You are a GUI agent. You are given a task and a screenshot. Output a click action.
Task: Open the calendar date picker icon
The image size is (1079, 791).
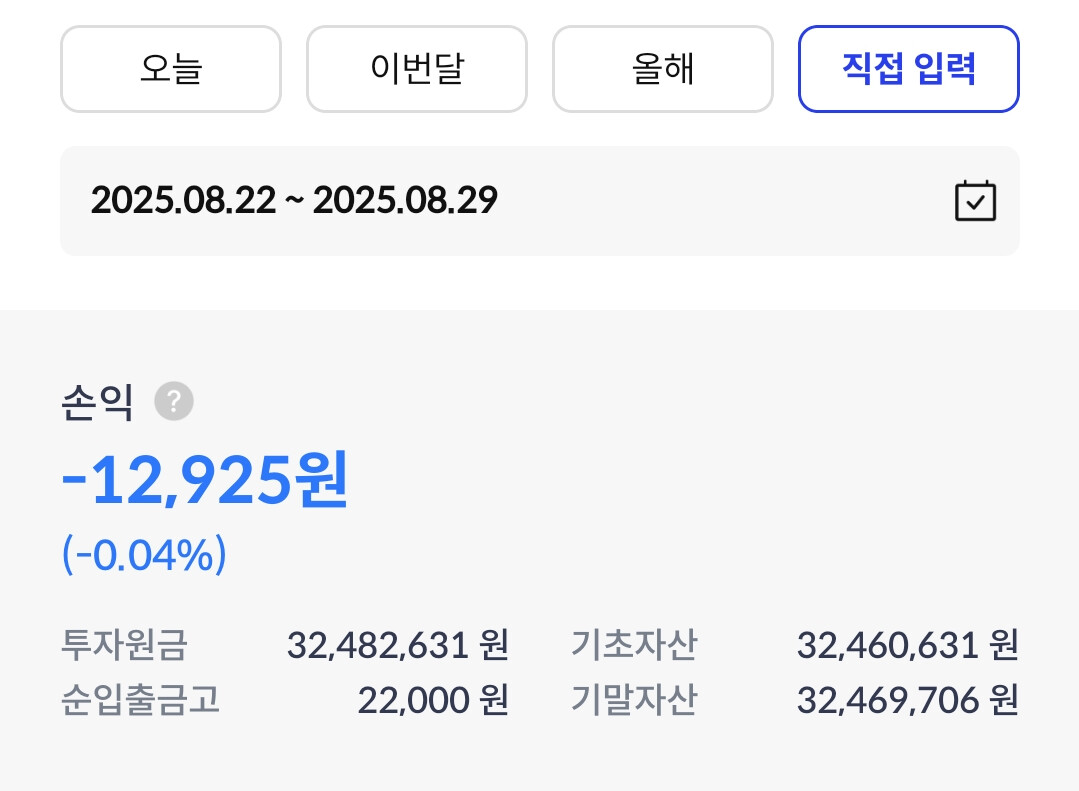974,201
